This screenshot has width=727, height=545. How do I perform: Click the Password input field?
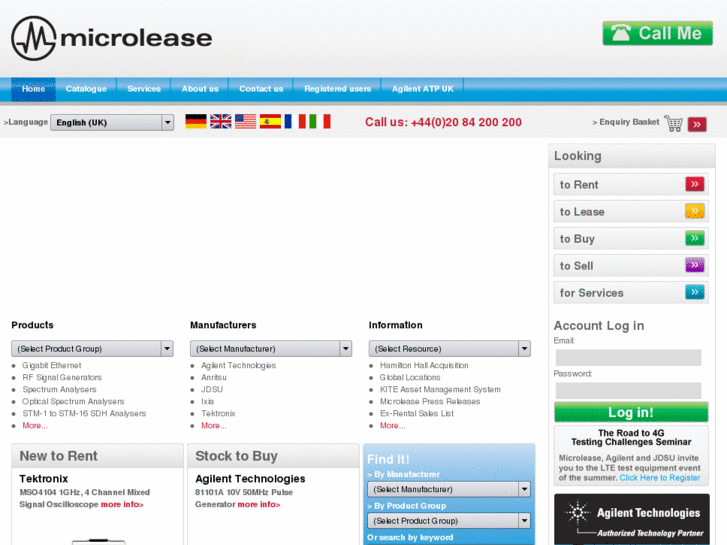tap(628, 391)
